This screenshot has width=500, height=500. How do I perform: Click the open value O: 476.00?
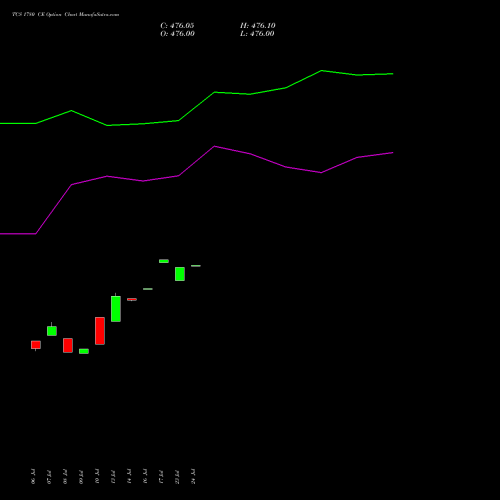pos(177,34)
